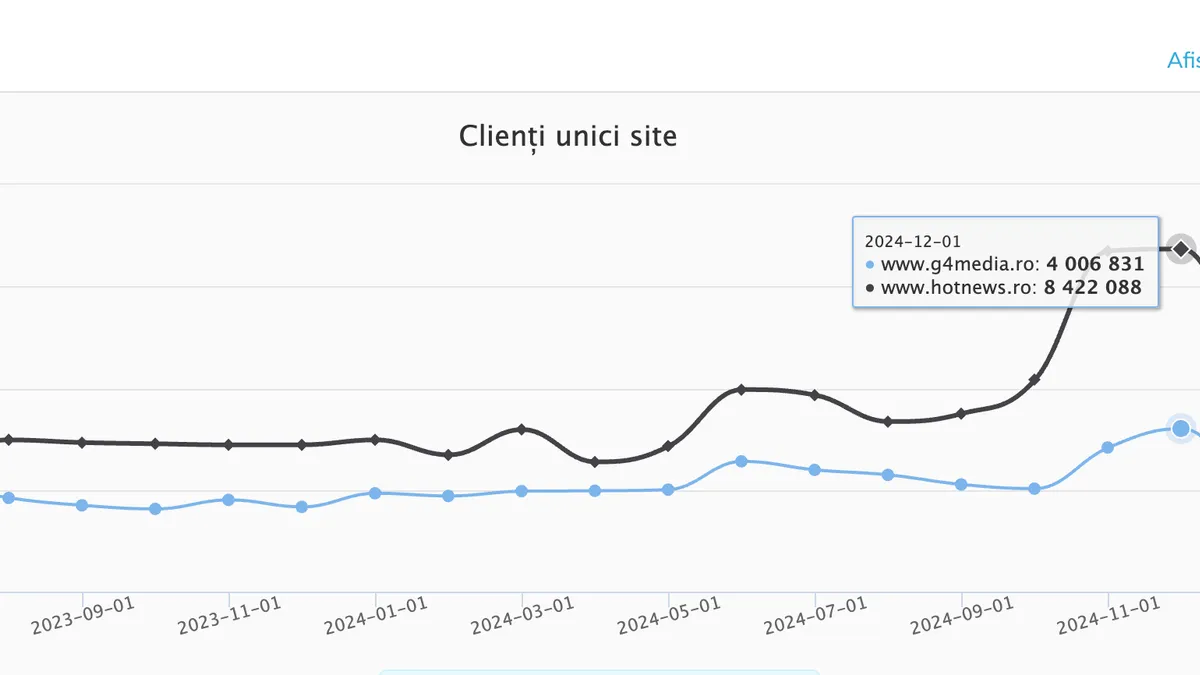Click hotnews.ro diamond marker at 2024-05-01
Image resolution: width=1200 pixels, height=675 pixels.
[668, 446]
